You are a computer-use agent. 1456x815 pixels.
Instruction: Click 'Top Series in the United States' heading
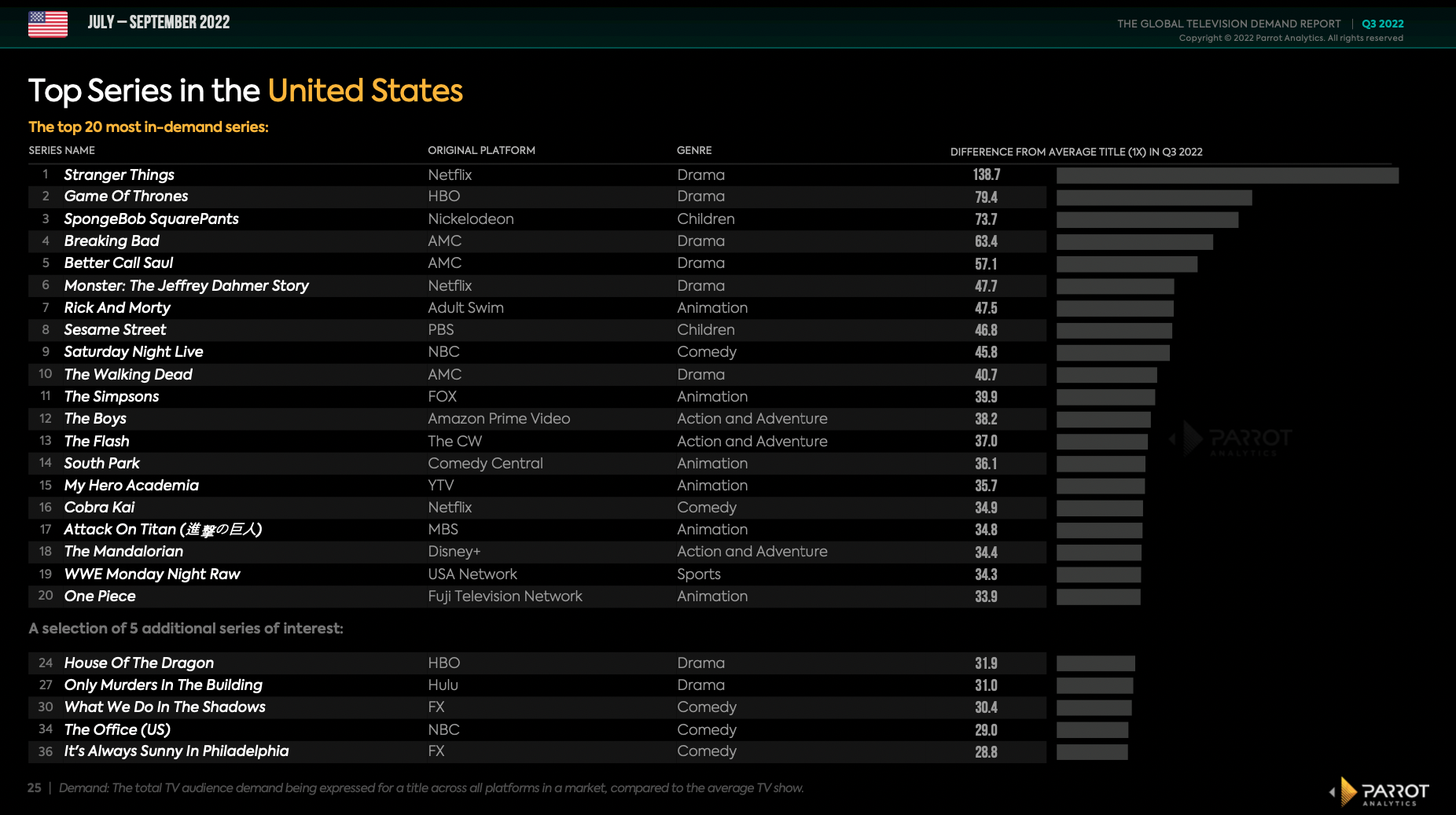point(245,91)
